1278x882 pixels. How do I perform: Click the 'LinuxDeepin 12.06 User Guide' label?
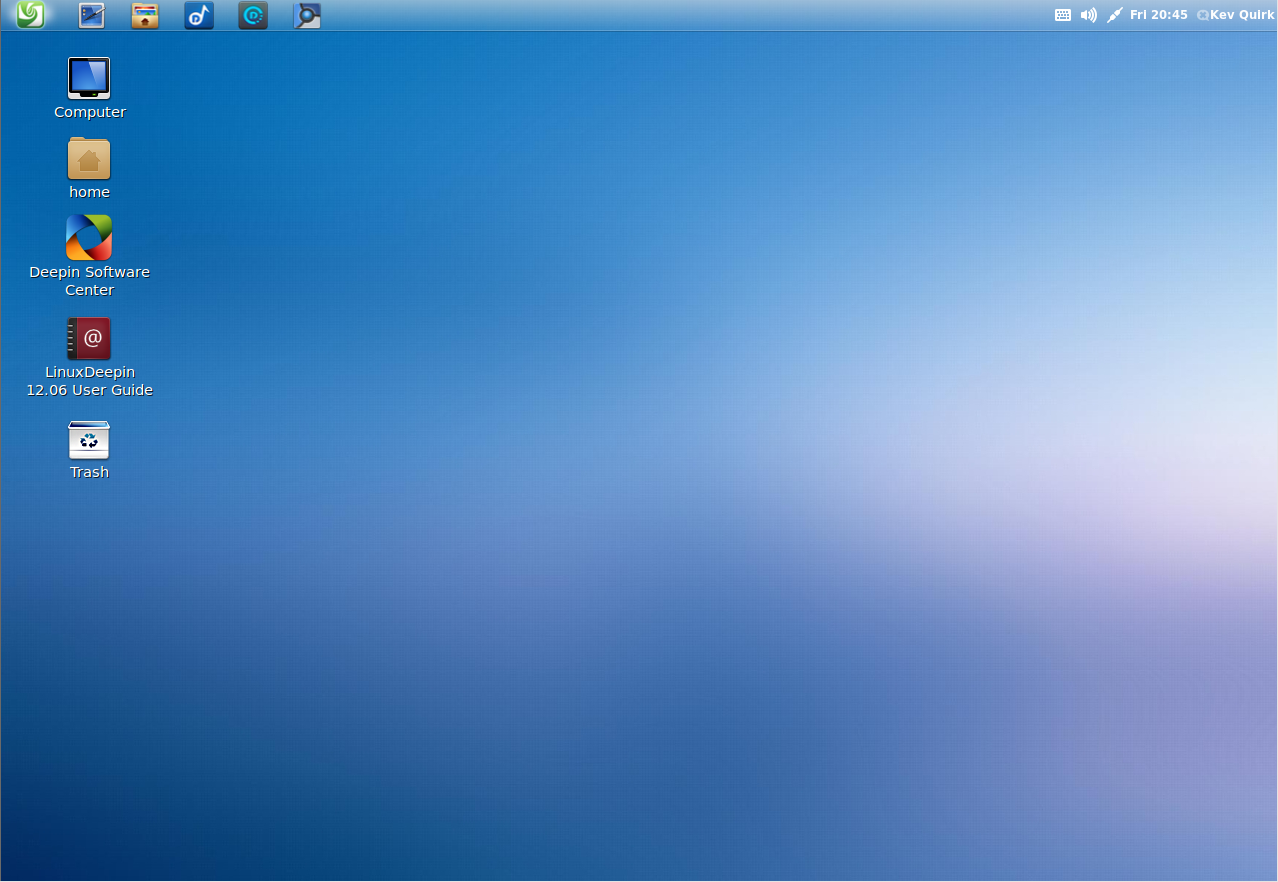pyautogui.click(x=89, y=381)
